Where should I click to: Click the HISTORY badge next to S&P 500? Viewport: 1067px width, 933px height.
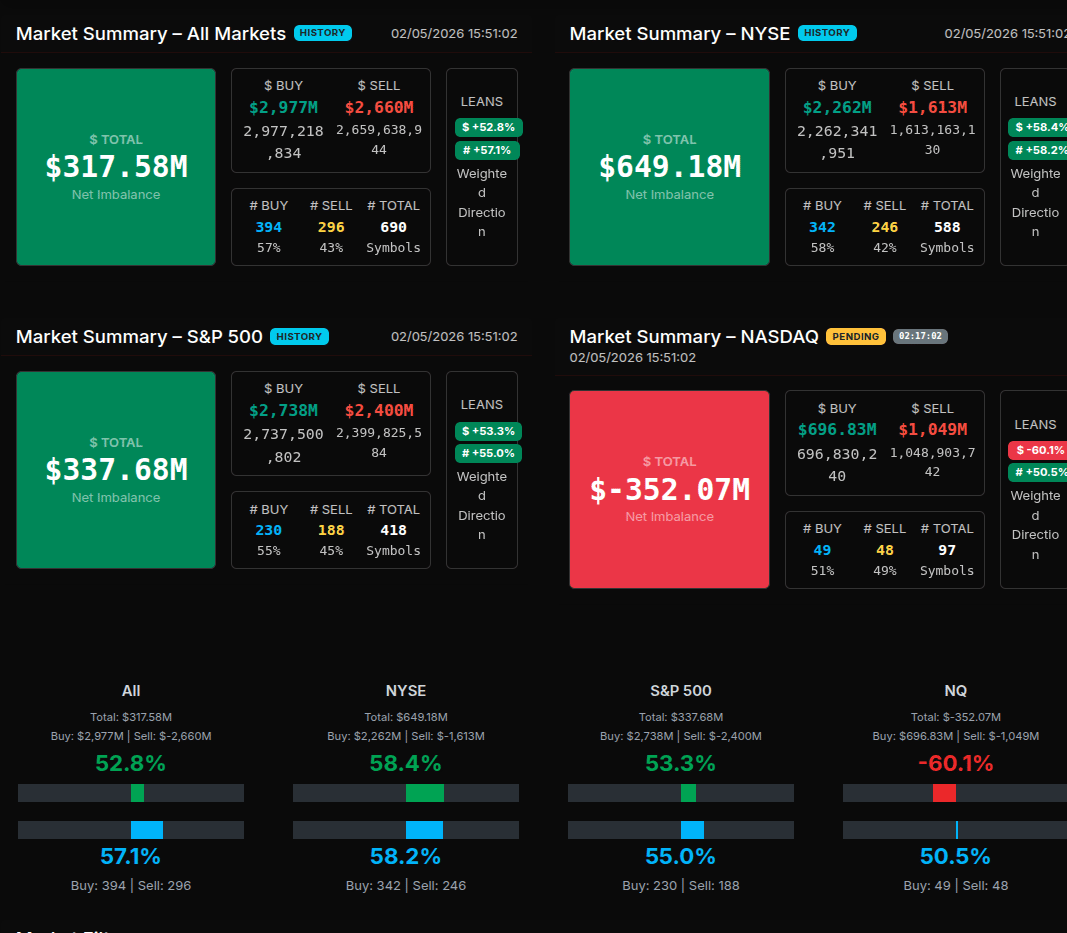pos(299,337)
